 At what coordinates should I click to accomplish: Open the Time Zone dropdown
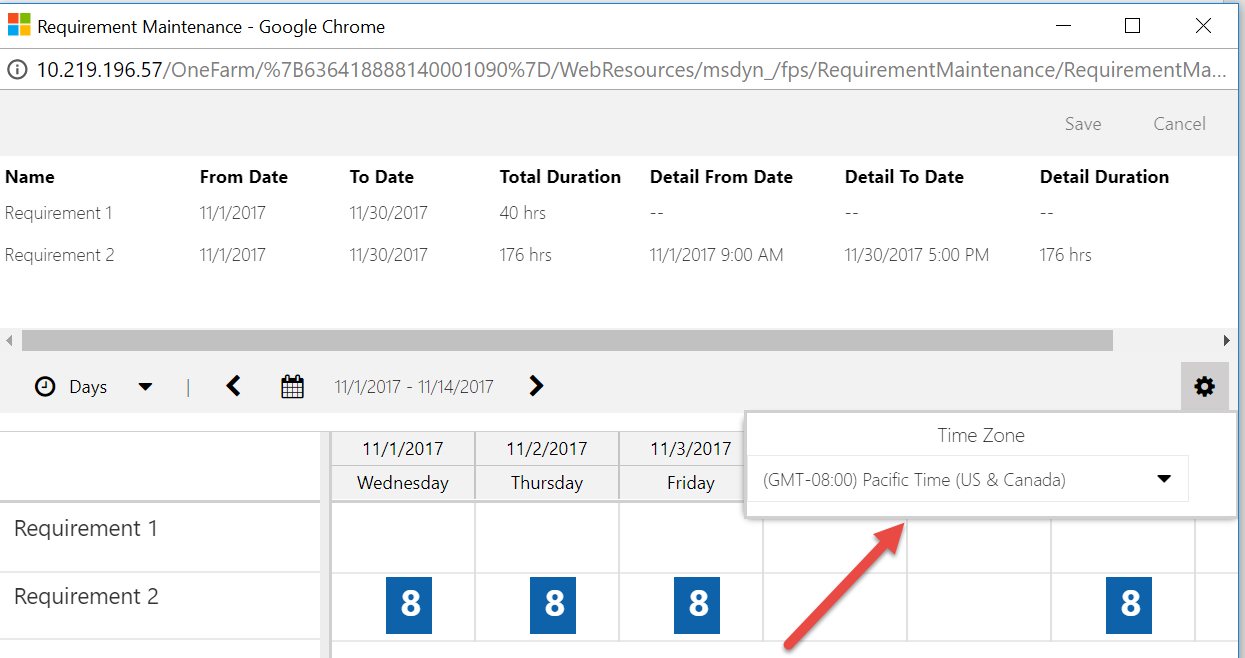coord(966,479)
